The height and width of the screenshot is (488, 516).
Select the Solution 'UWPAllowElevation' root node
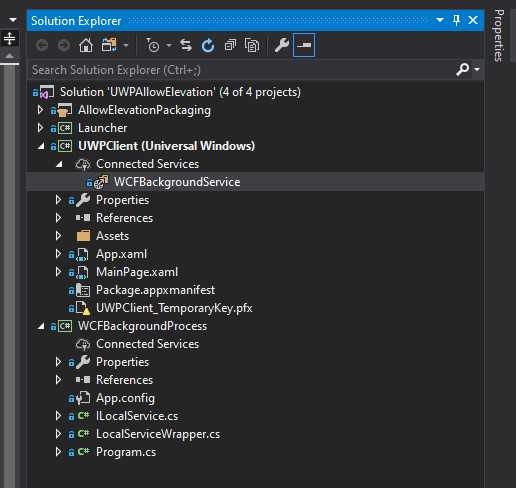180,92
